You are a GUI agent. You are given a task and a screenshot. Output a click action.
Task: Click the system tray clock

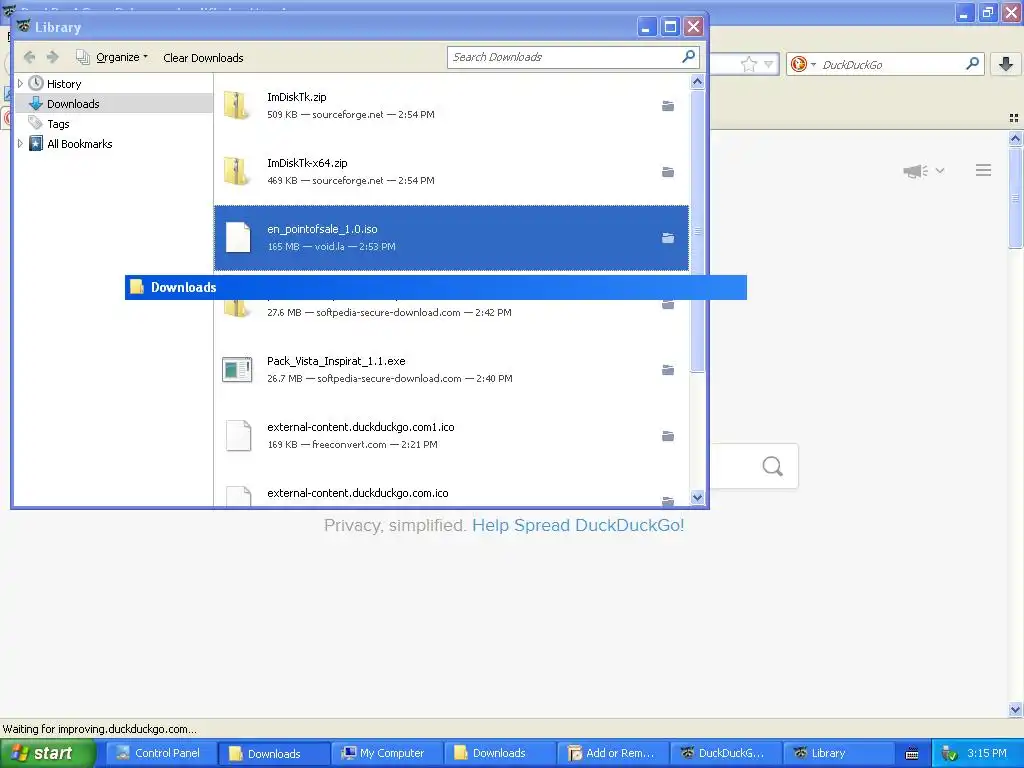click(x=987, y=753)
